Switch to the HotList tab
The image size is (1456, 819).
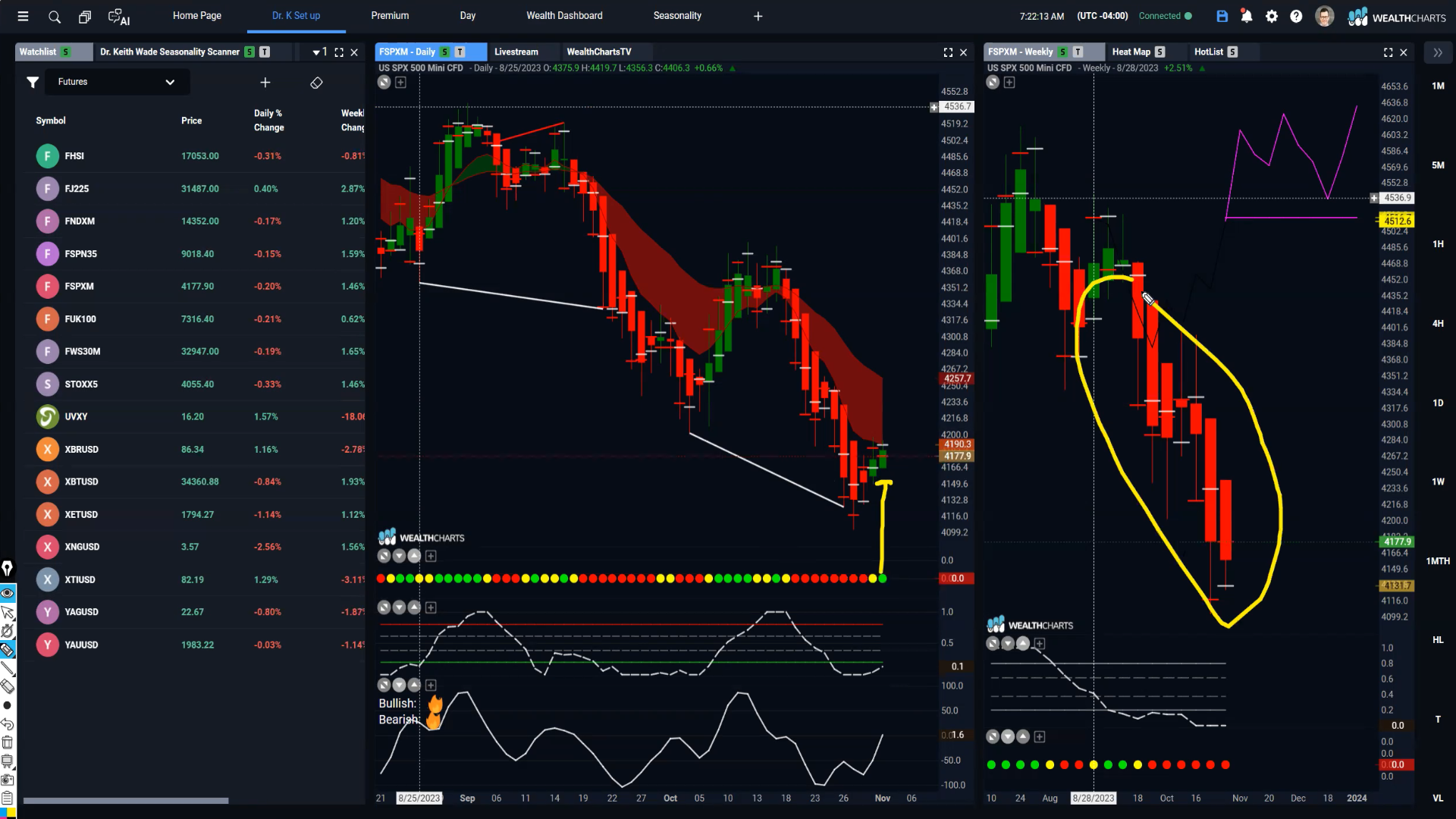[x=1209, y=52]
